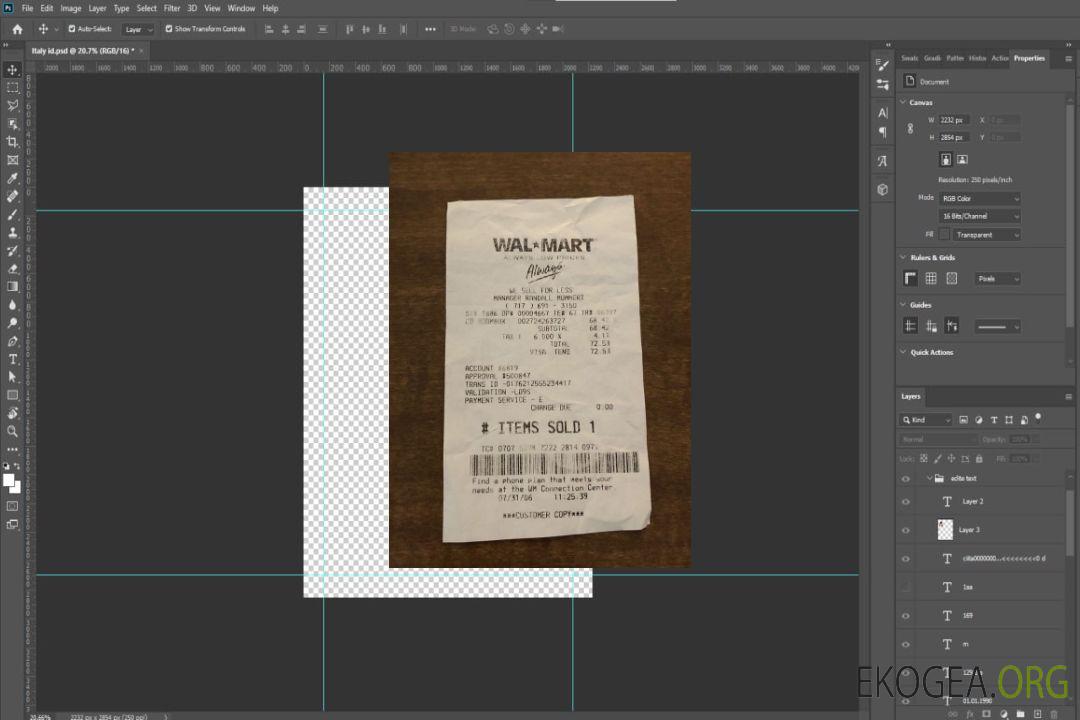The width and height of the screenshot is (1080, 720).
Task: Select the Zoom tool
Action: click(12, 431)
